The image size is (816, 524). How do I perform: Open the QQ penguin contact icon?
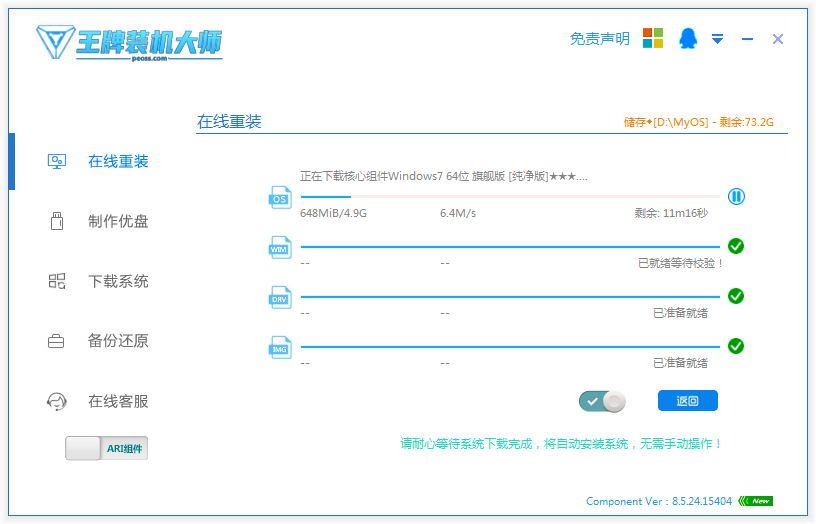pos(688,39)
